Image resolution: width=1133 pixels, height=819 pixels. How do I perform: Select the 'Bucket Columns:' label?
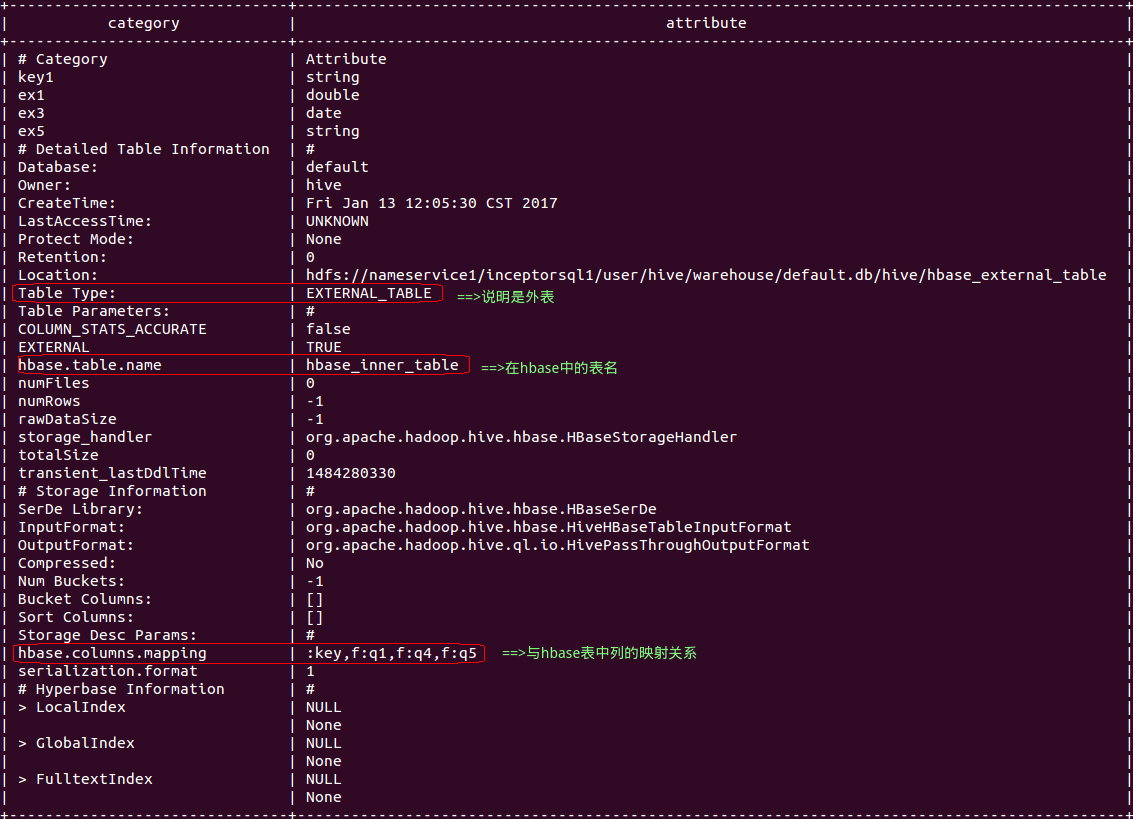tap(85, 599)
